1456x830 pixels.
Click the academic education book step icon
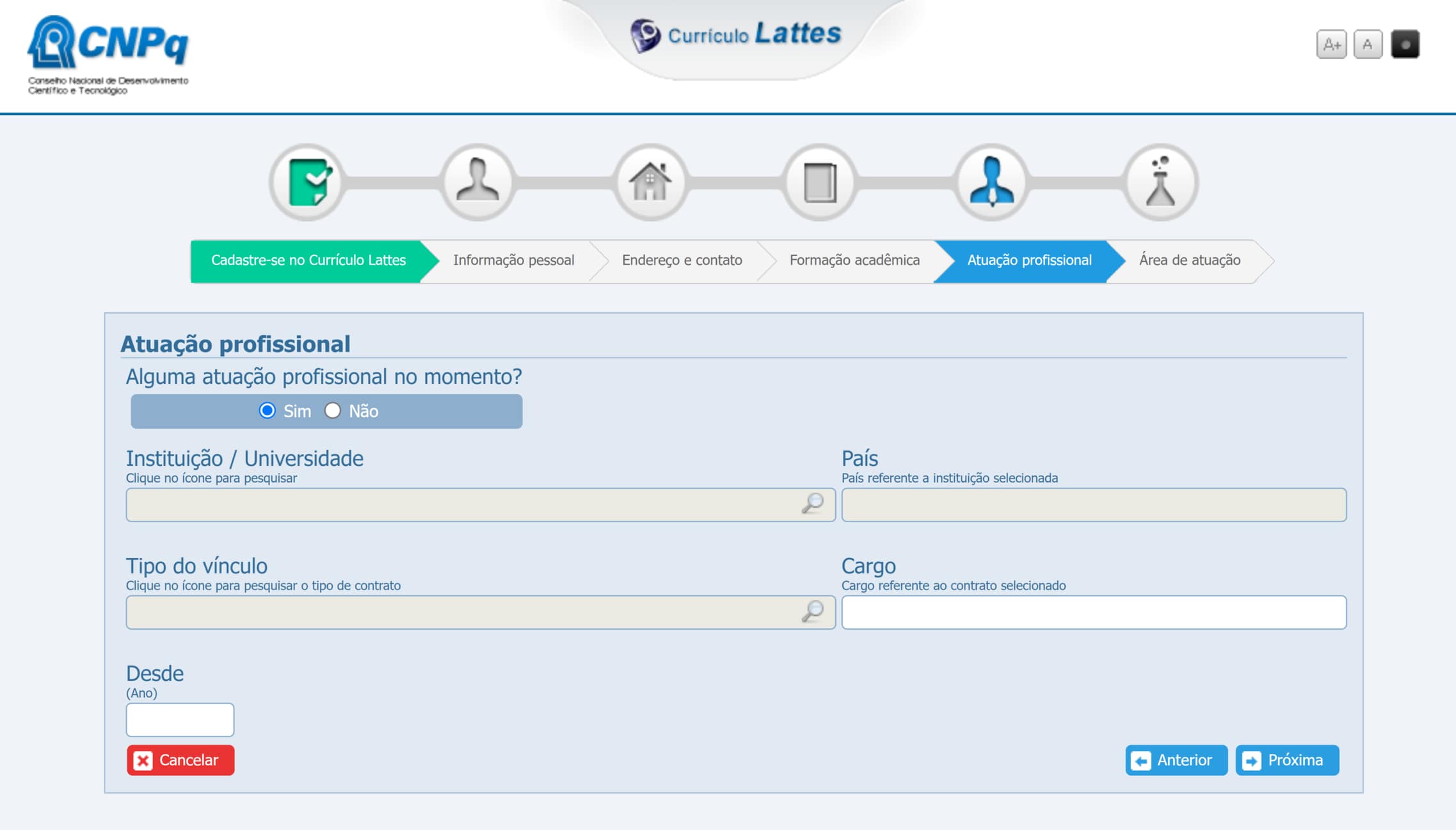[x=820, y=182]
